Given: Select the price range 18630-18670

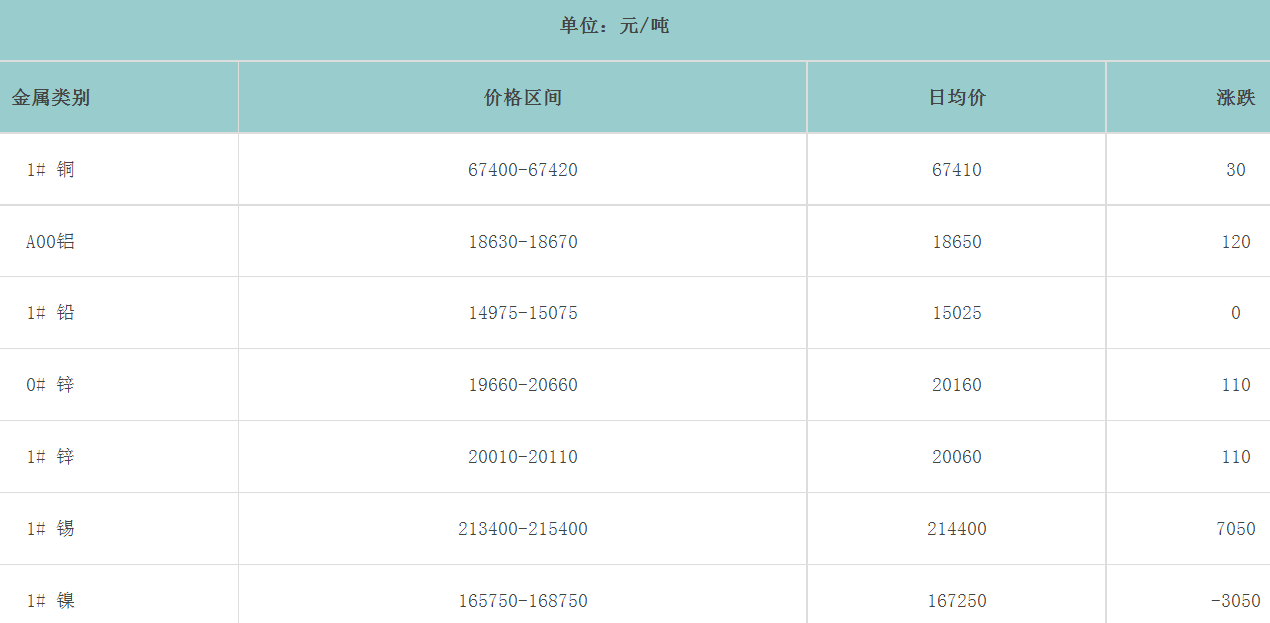Looking at the screenshot, I should pyautogui.click(x=522, y=242).
